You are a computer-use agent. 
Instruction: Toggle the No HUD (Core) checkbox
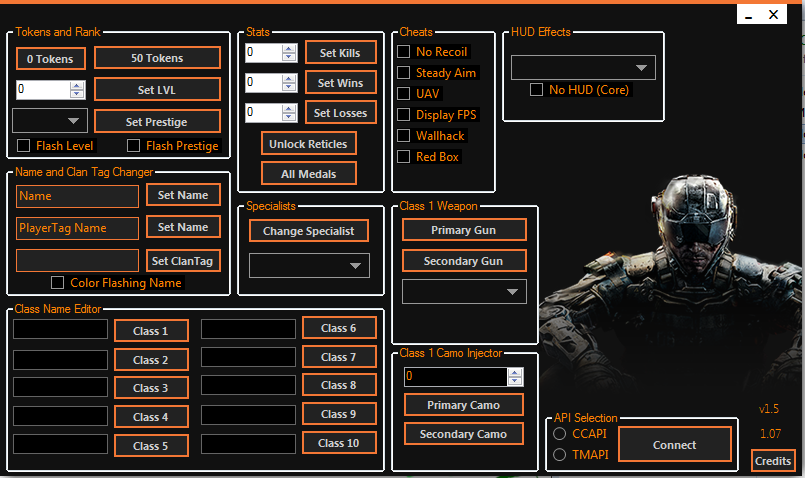tap(536, 90)
